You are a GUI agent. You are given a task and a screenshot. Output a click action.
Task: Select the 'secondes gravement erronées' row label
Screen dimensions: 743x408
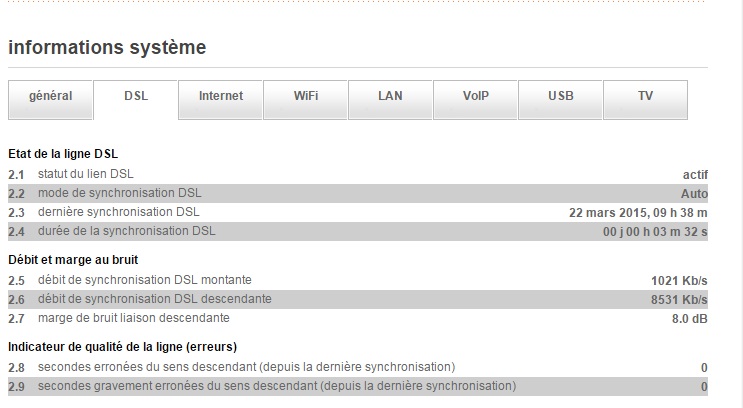277,386
